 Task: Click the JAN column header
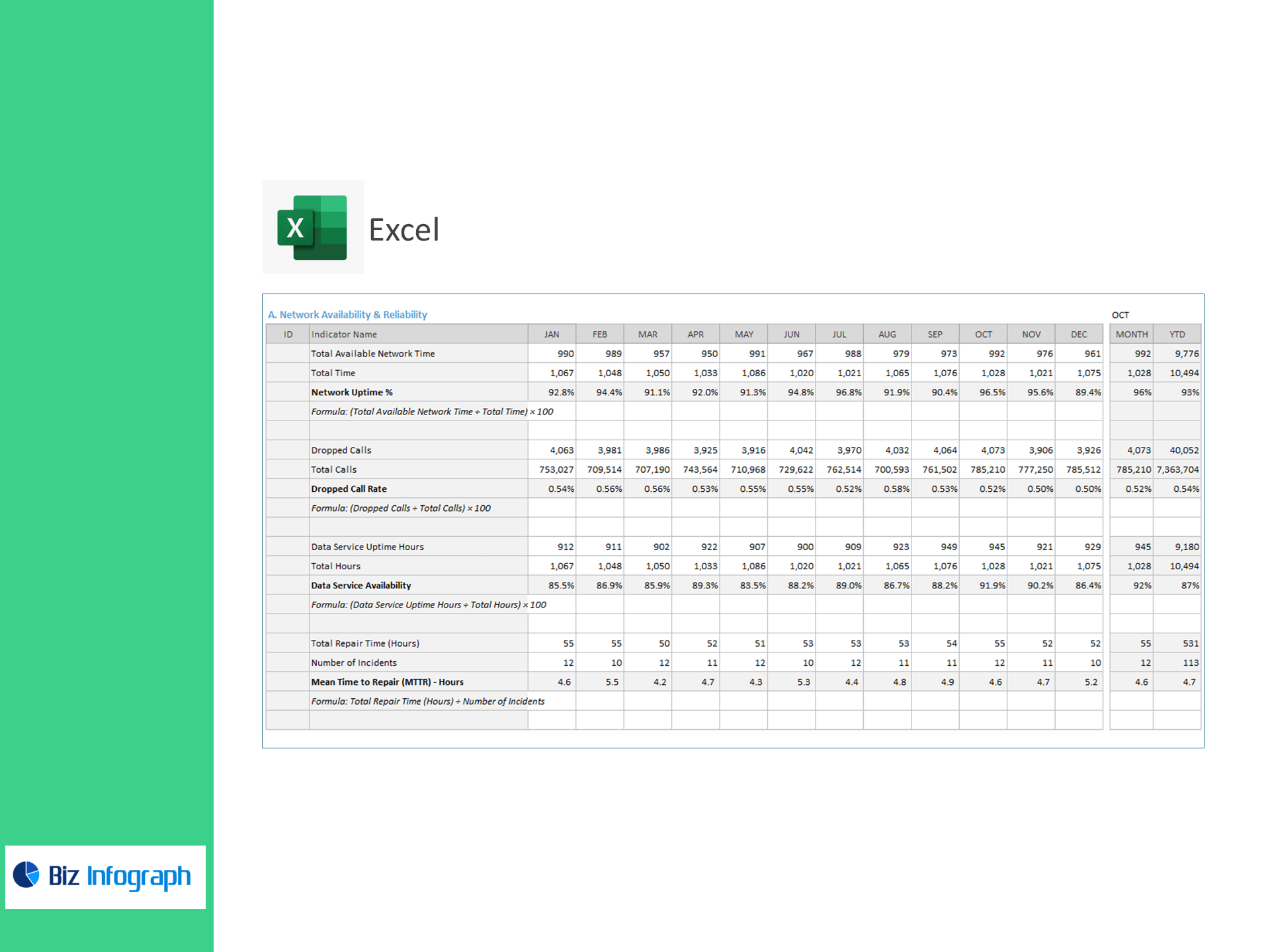tap(552, 335)
